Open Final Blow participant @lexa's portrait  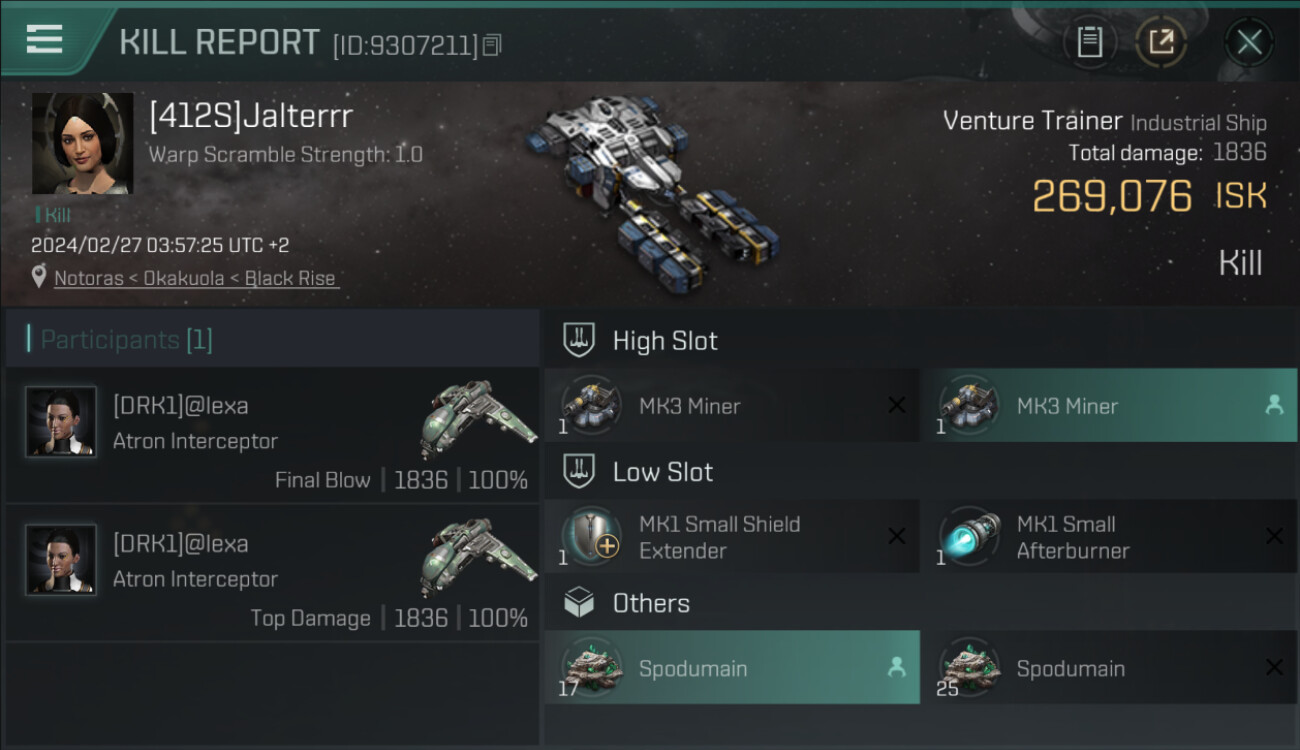(61, 422)
